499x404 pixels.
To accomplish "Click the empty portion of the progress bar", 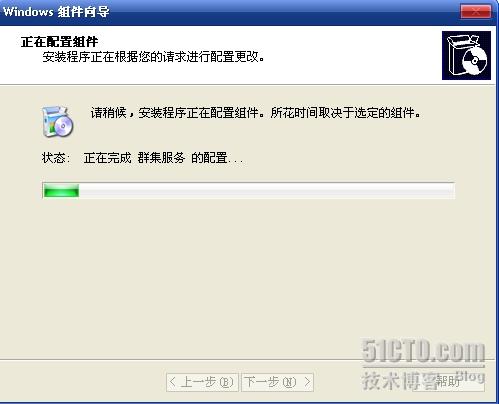I will tap(267, 191).
